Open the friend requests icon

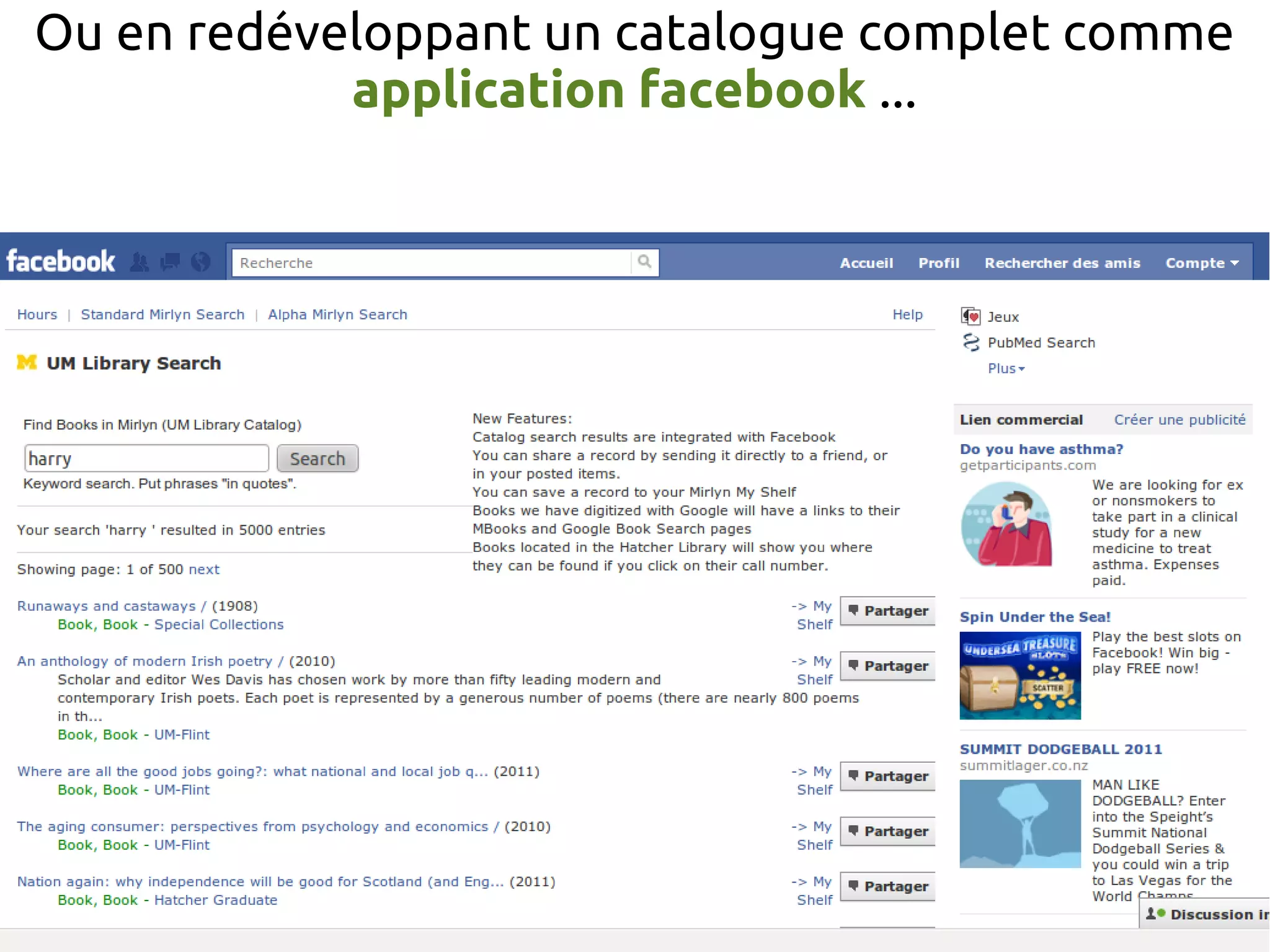[140, 262]
